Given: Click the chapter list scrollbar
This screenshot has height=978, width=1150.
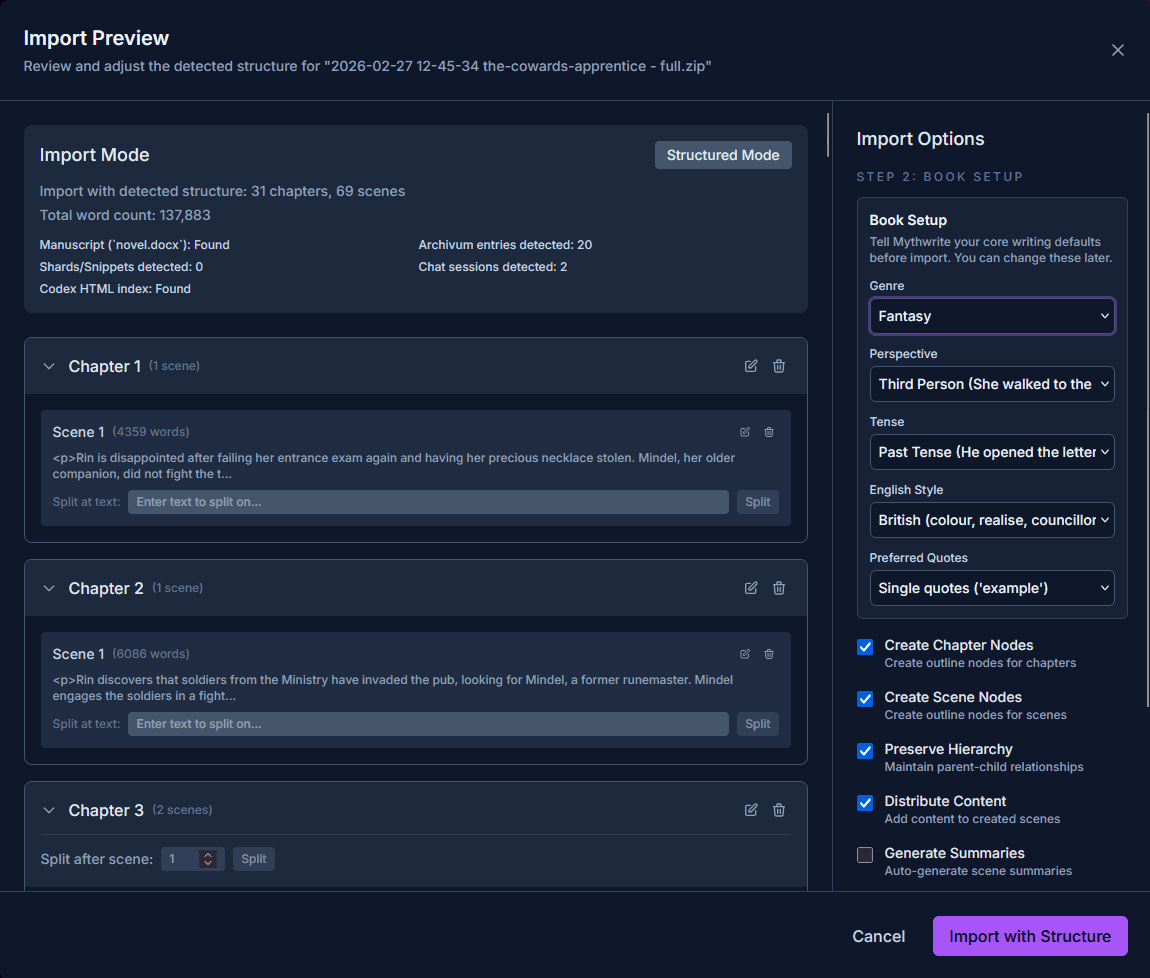Looking at the screenshot, I should pos(828,134).
